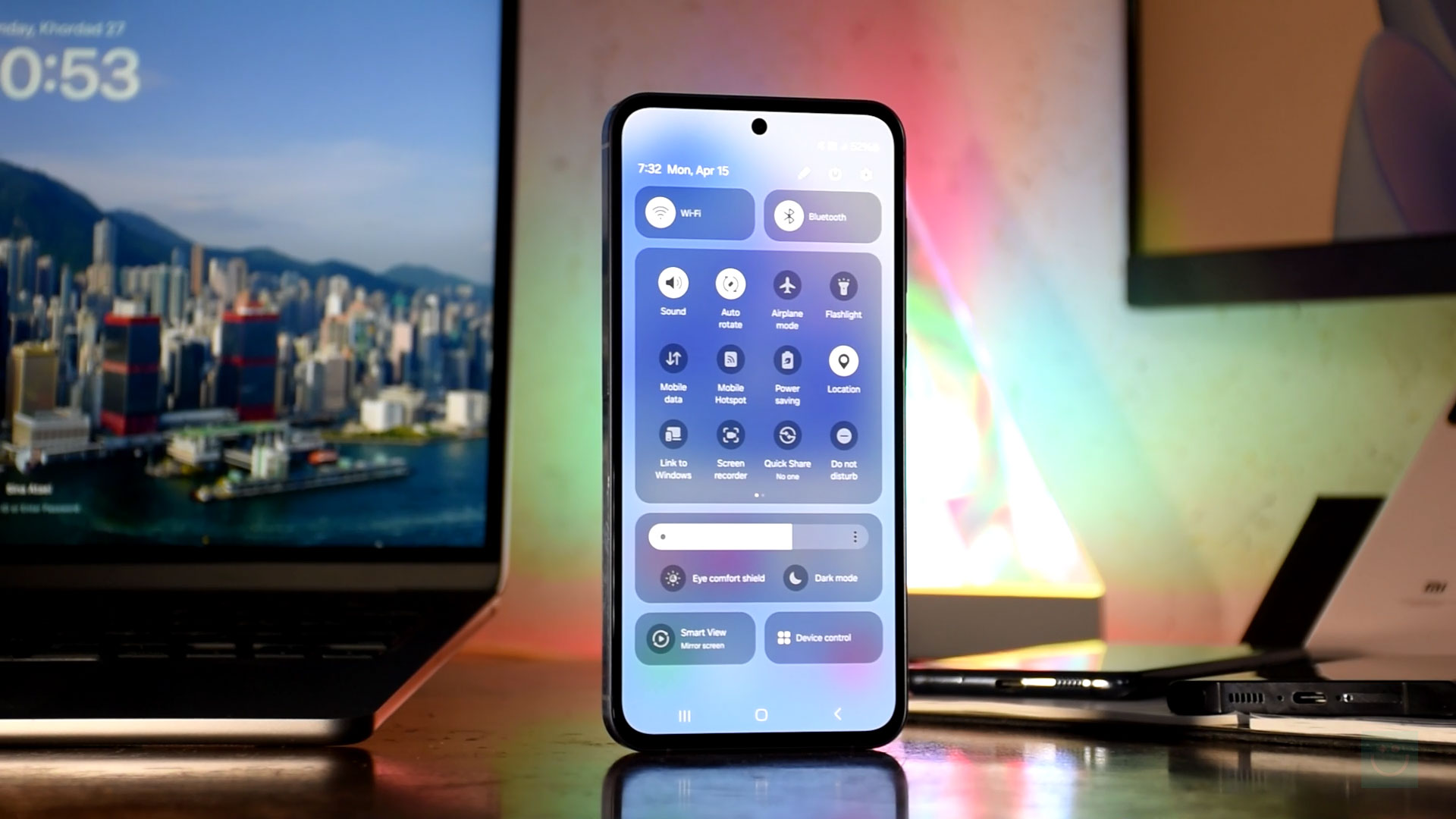Toggle Flashlight on
This screenshot has height=819, width=1456.
point(843,286)
